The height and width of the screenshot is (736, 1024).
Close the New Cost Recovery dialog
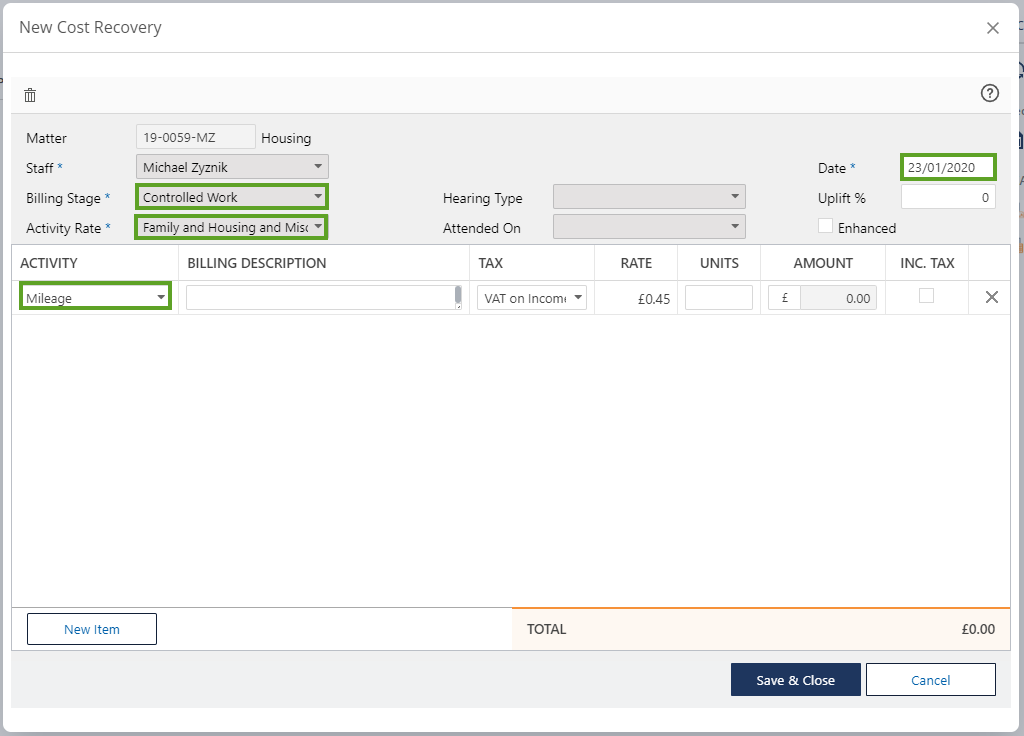coord(992,28)
